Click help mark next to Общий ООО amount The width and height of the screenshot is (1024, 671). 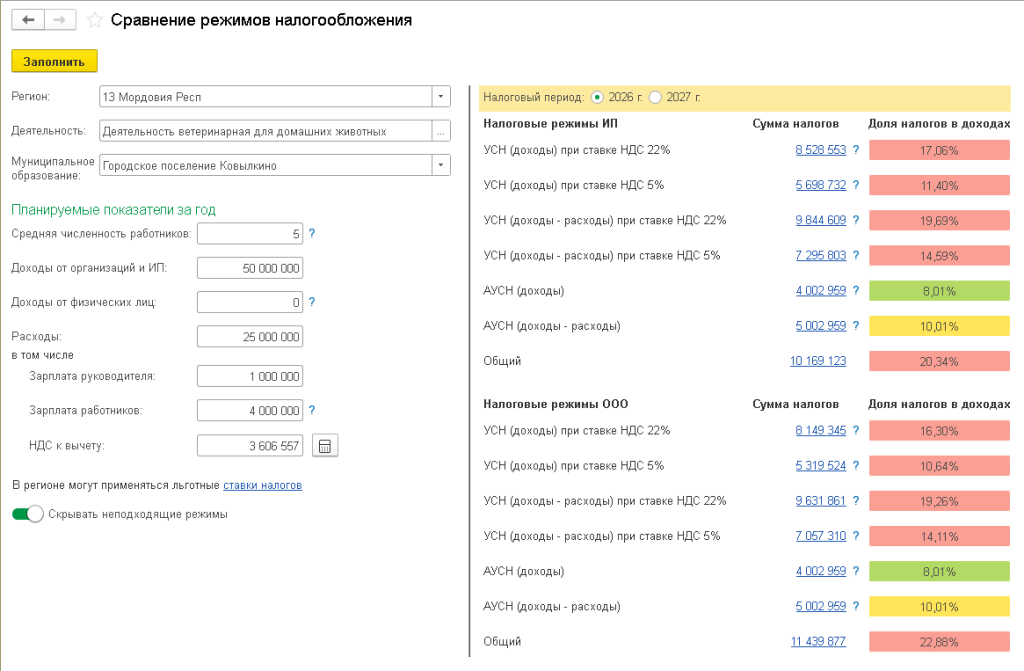click(856, 641)
